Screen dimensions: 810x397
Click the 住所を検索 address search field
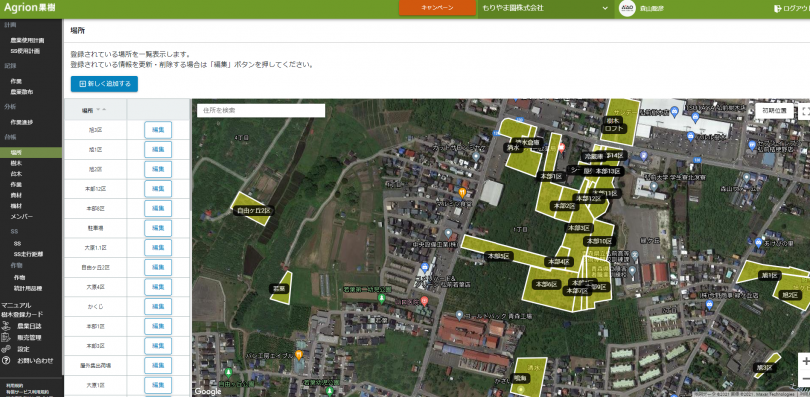coord(261,110)
